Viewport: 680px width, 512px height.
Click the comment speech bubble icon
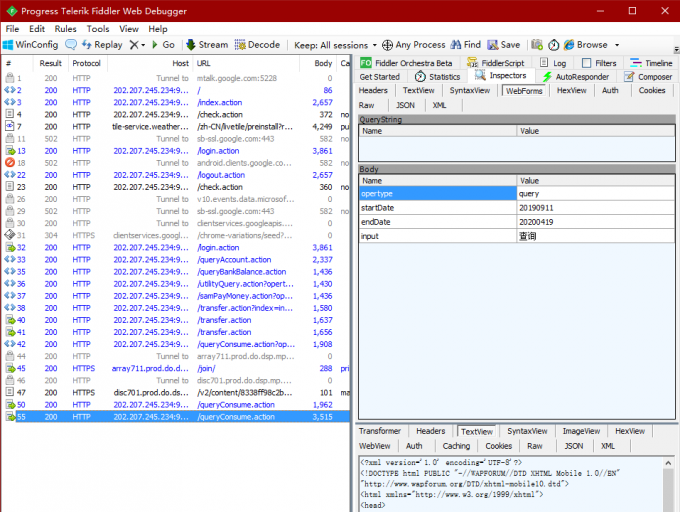pyautogui.click(x=71, y=45)
